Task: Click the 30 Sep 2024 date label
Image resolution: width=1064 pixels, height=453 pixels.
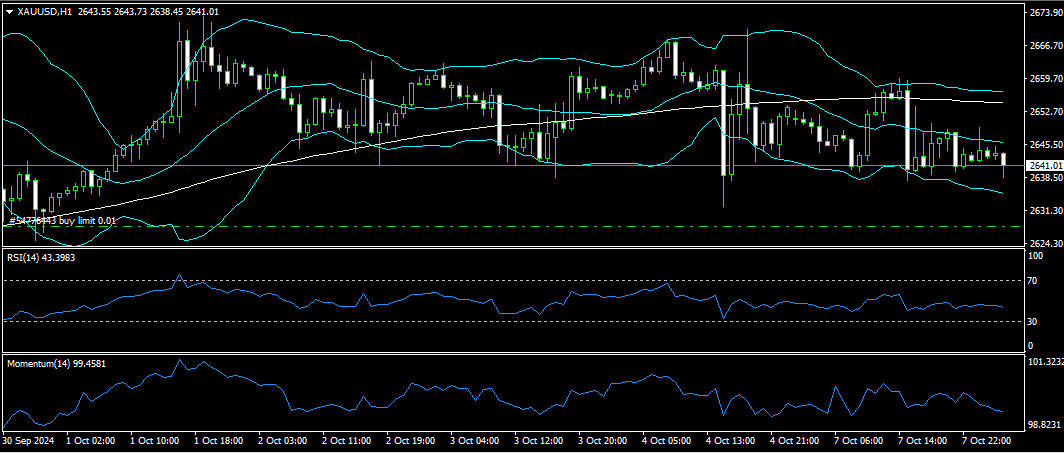Action: point(30,440)
